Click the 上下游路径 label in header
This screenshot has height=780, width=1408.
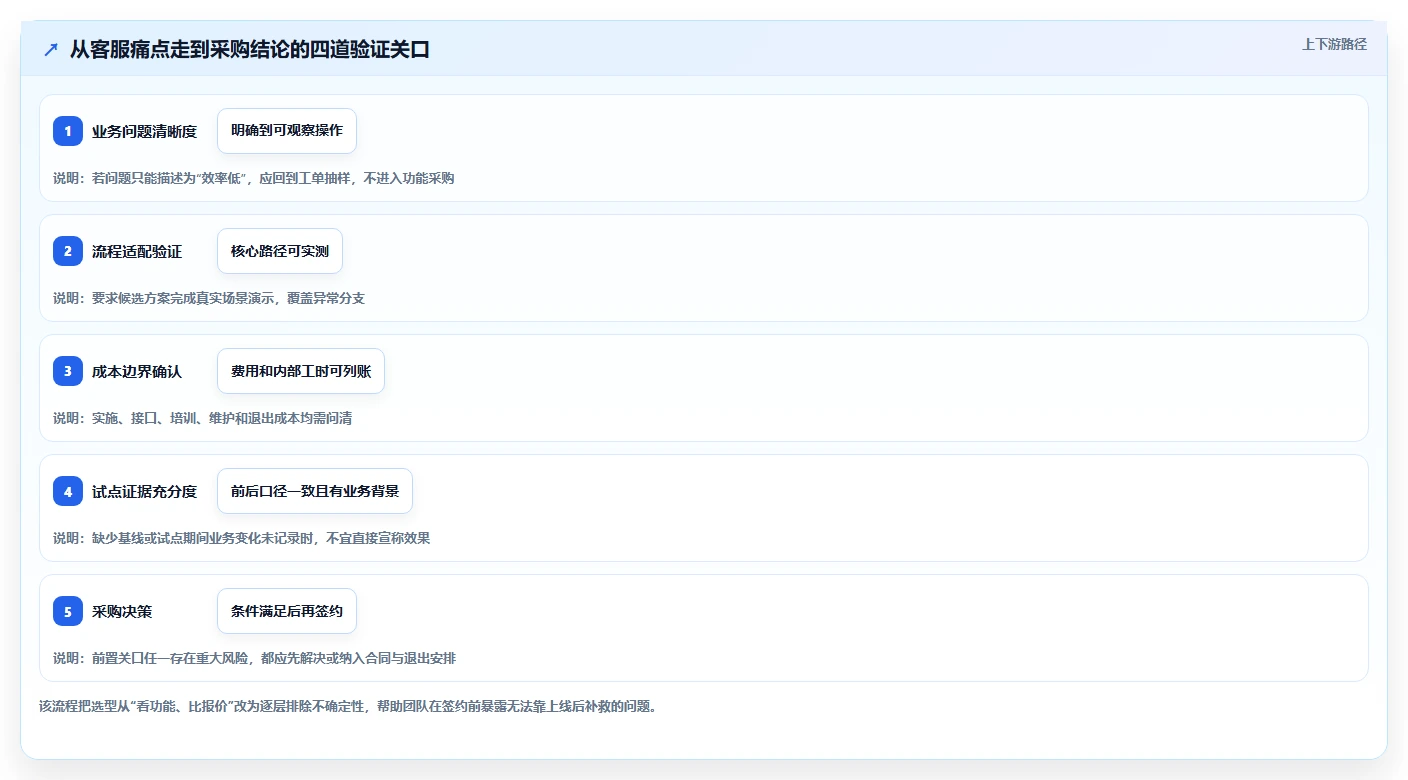tap(1334, 44)
